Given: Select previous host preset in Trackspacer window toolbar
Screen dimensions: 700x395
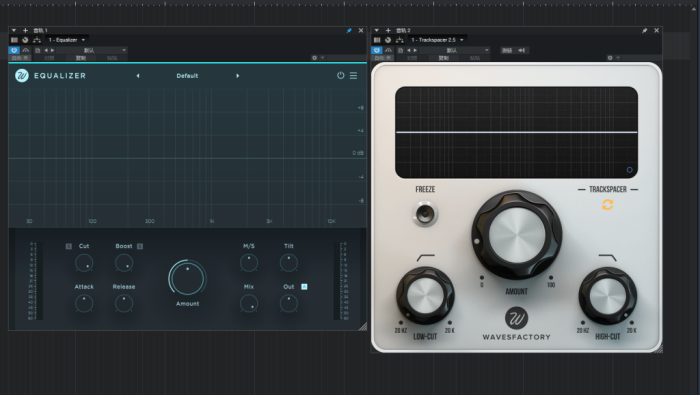Looking at the screenshot, I should pyautogui.click(x=408, y=50).
